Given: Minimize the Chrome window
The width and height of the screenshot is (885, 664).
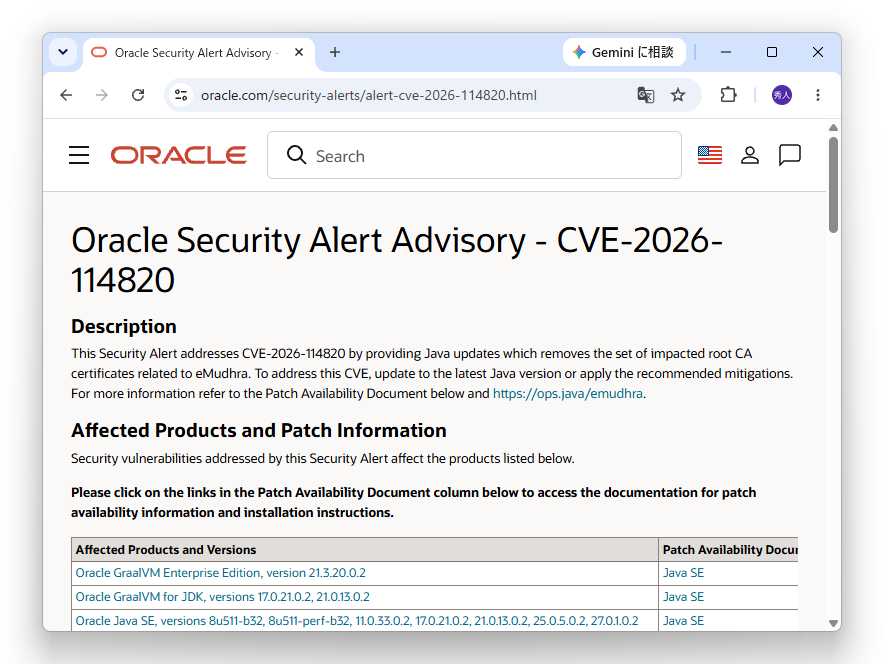Looking at the screenshot, I should (x=726, y=53).
